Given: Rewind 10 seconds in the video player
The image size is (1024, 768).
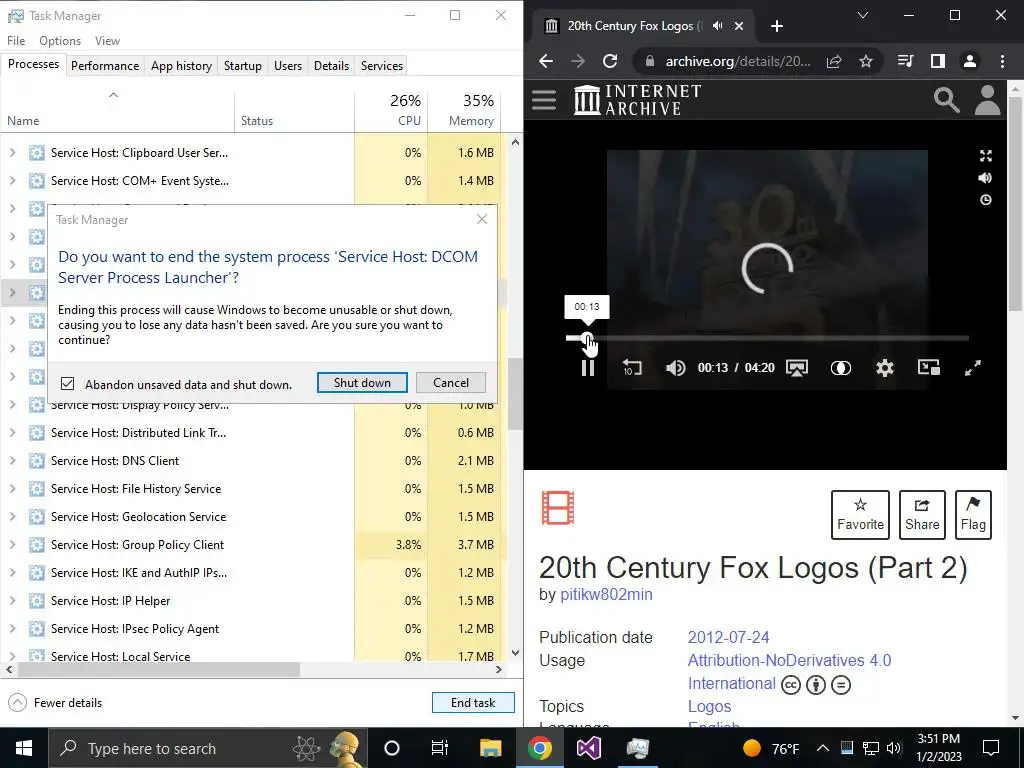Looking at the screenshot, I should point(632,368).
